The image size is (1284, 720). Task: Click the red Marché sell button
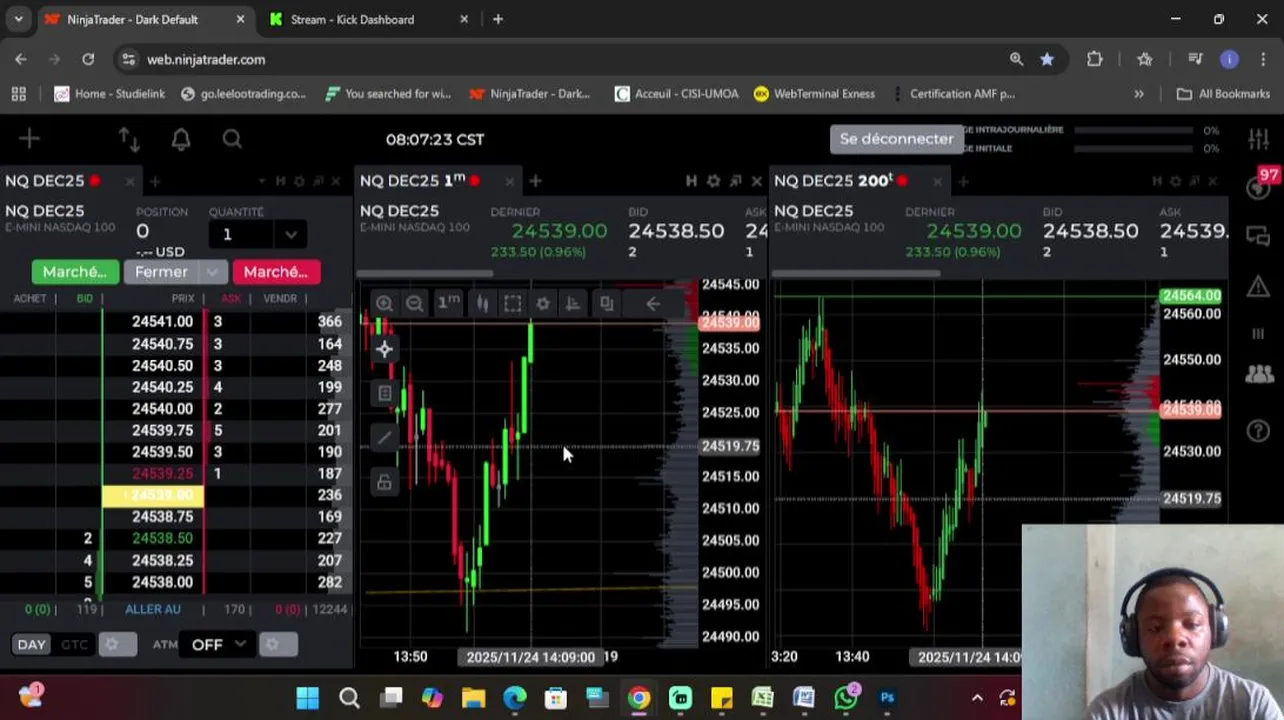click(276, 272)
